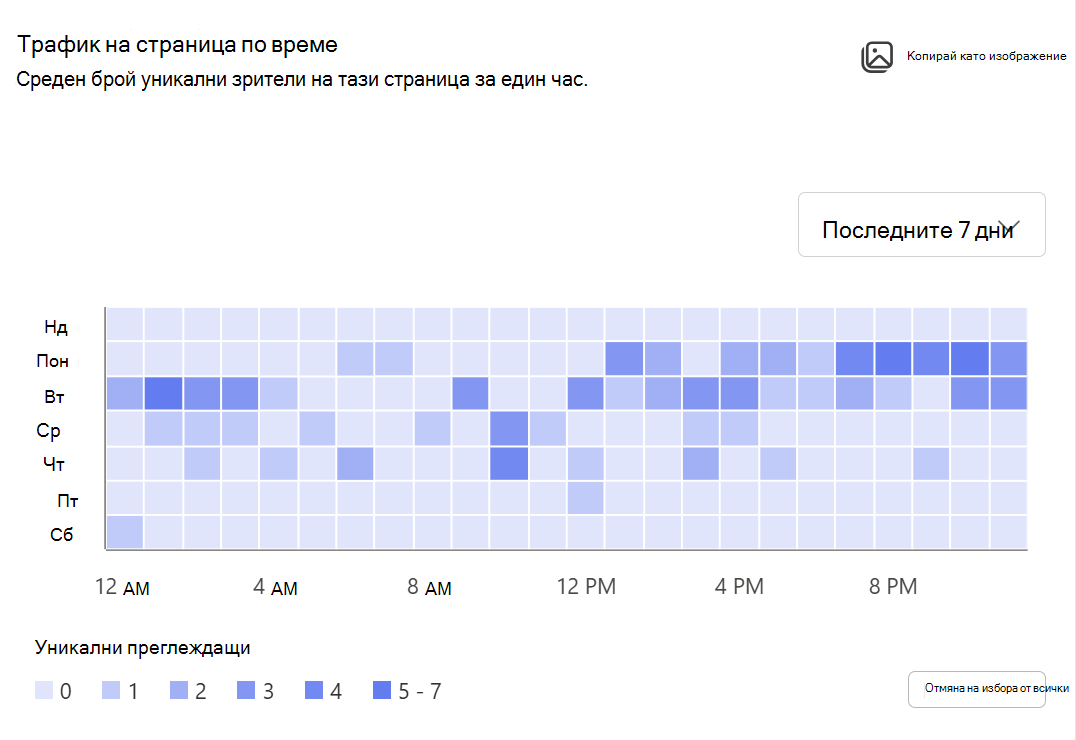Select the Friday 12 PM heatmap cell

coord(585,498)
